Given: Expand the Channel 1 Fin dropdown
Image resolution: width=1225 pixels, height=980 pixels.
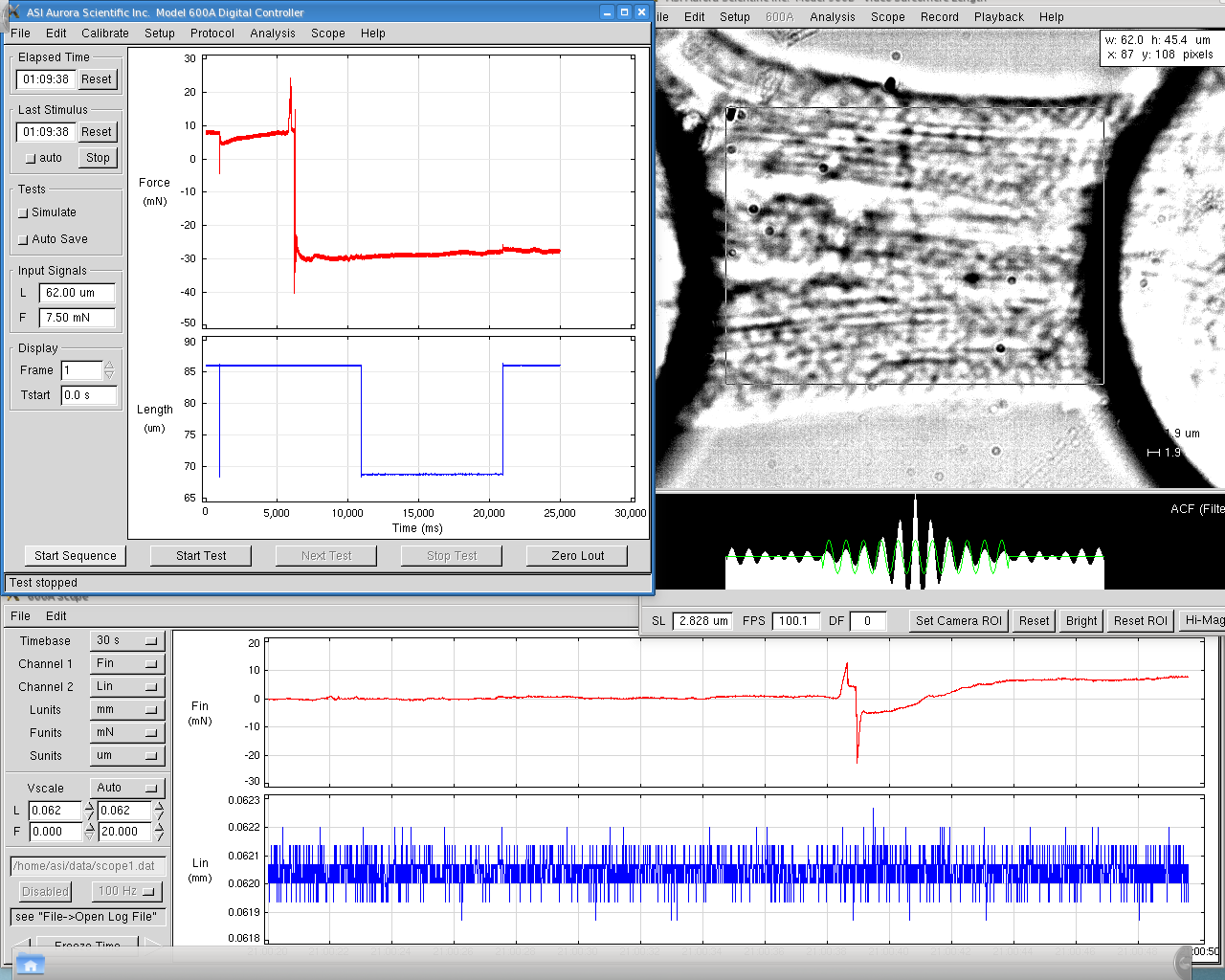Looking at the screenshot, I should click(127, 663).
